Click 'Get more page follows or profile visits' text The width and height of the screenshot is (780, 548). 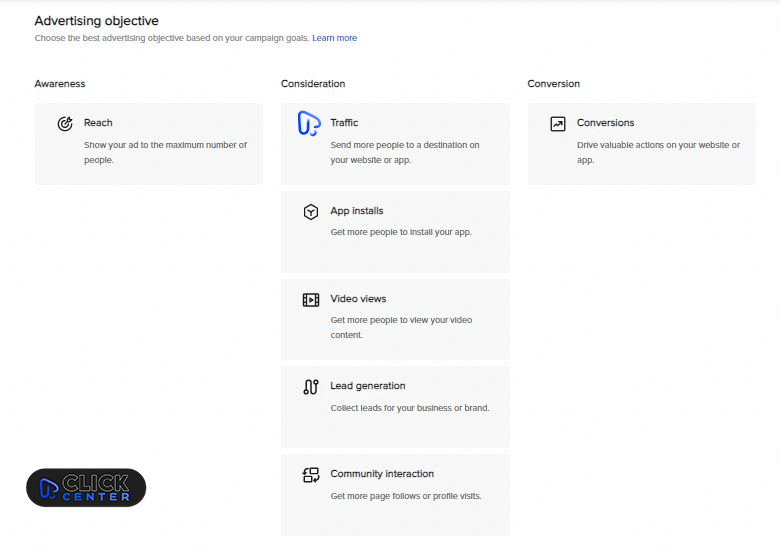(406, 496)
